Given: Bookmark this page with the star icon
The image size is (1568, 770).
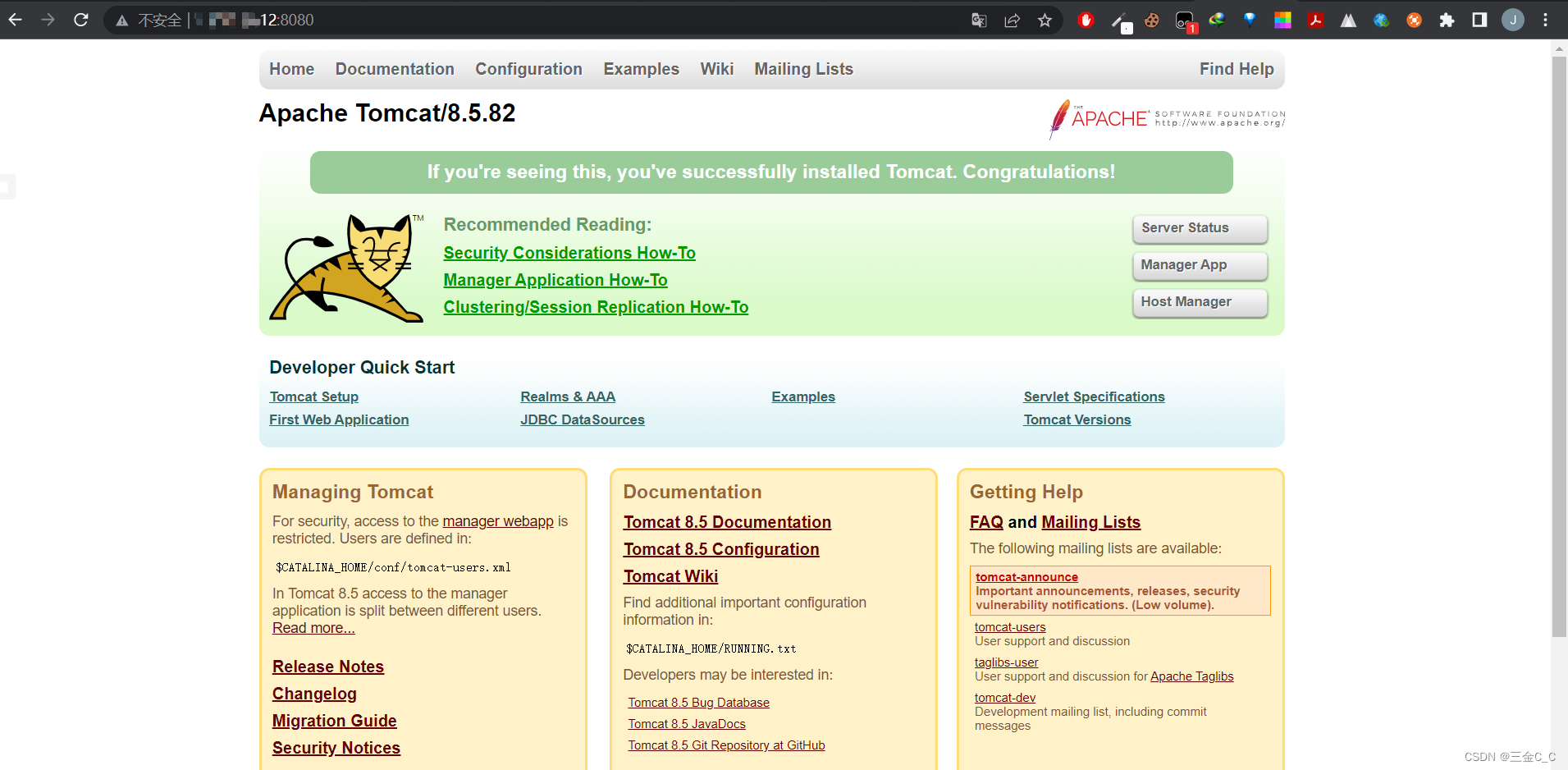Looking at the screenshot, I should 1045,21.
